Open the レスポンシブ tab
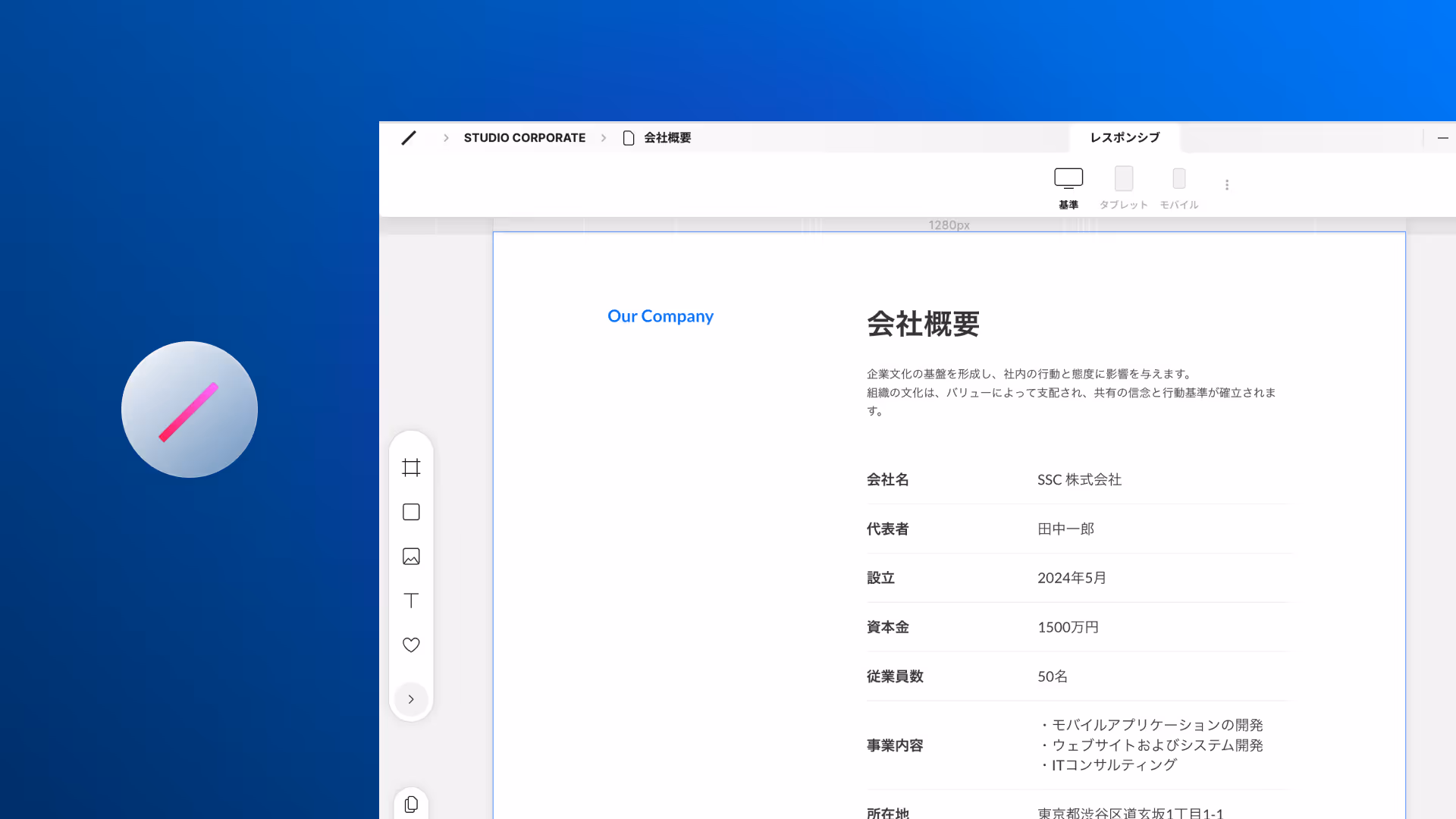 click(1125, 138)
